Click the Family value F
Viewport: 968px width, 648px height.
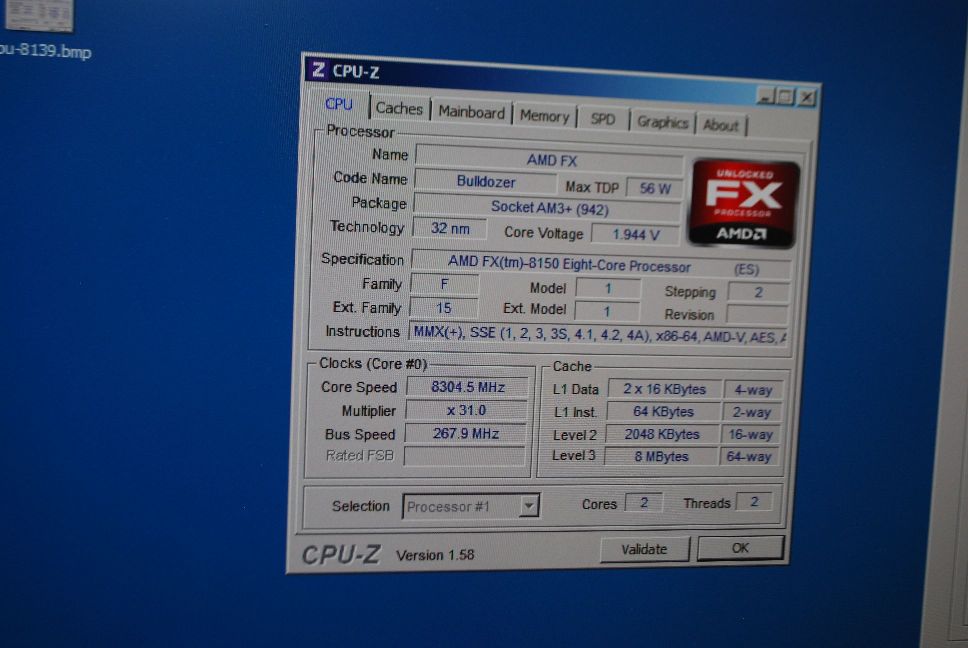(x=444, y=284)
